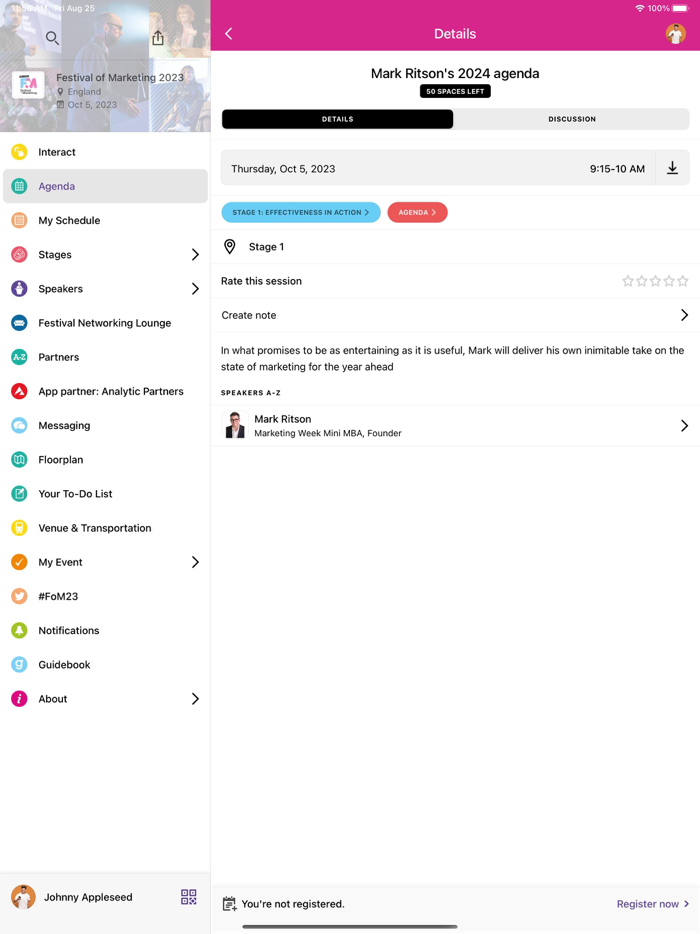
Task: Expand the About submenu chevron
Action: click(195, 699)
